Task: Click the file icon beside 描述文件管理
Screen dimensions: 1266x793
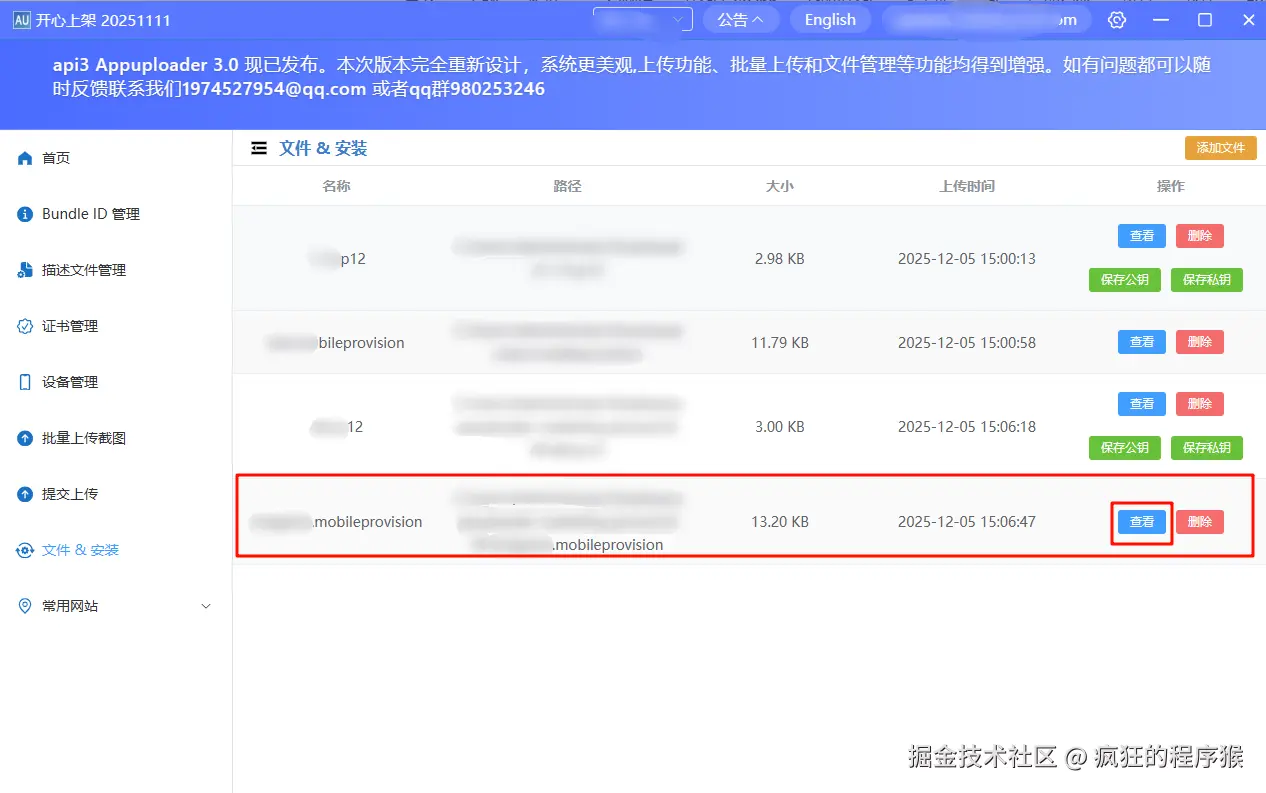Action: click(x=26, y=270)
